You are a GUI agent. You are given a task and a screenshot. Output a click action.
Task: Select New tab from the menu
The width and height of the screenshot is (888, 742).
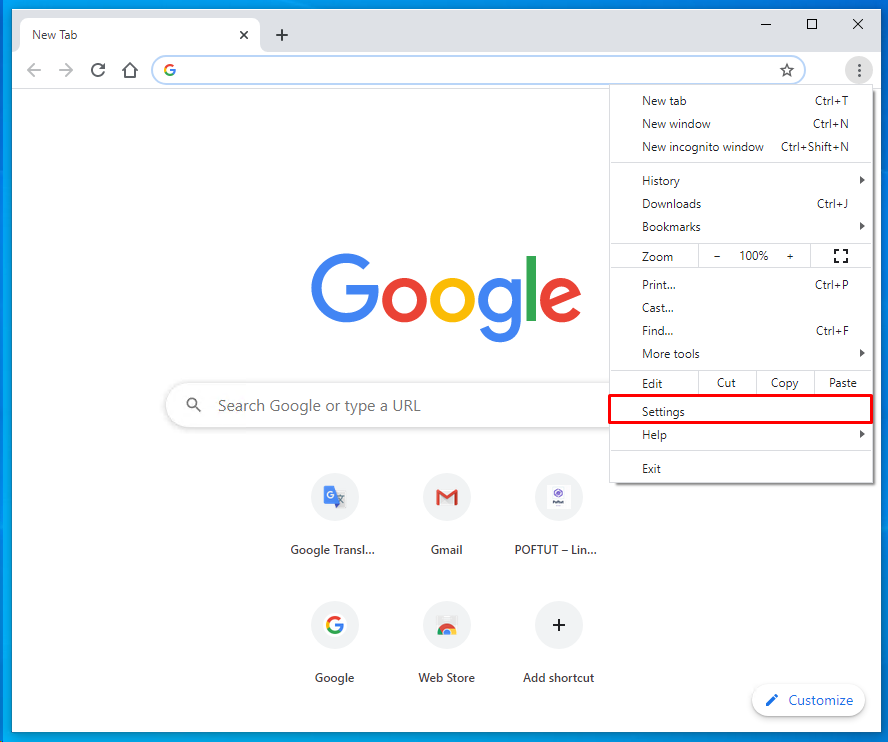(x=741, y=101)
